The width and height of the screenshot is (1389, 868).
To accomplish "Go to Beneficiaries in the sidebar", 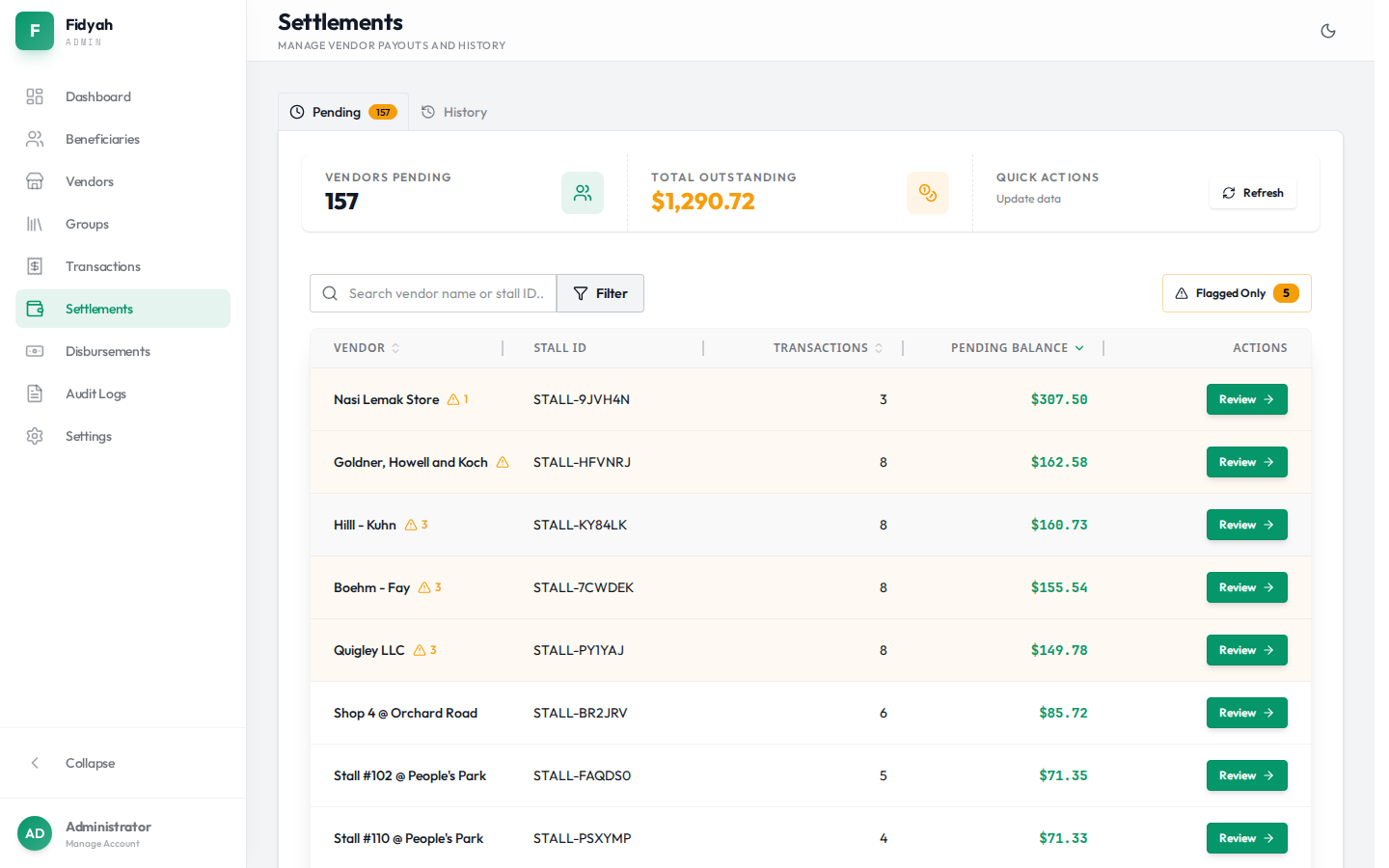I will click(x=102, y=139).
